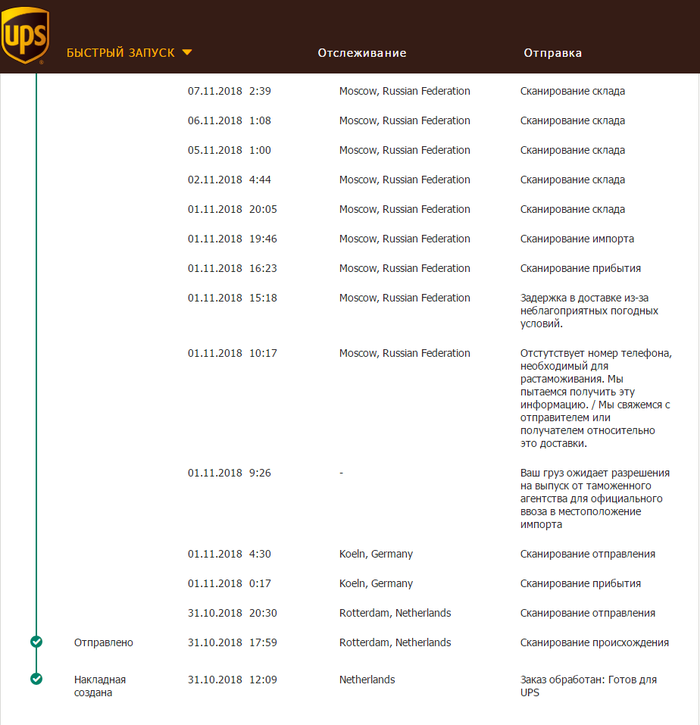Open the Отслеживание menu
Screen dimensions: 700x725
[361, 53]
